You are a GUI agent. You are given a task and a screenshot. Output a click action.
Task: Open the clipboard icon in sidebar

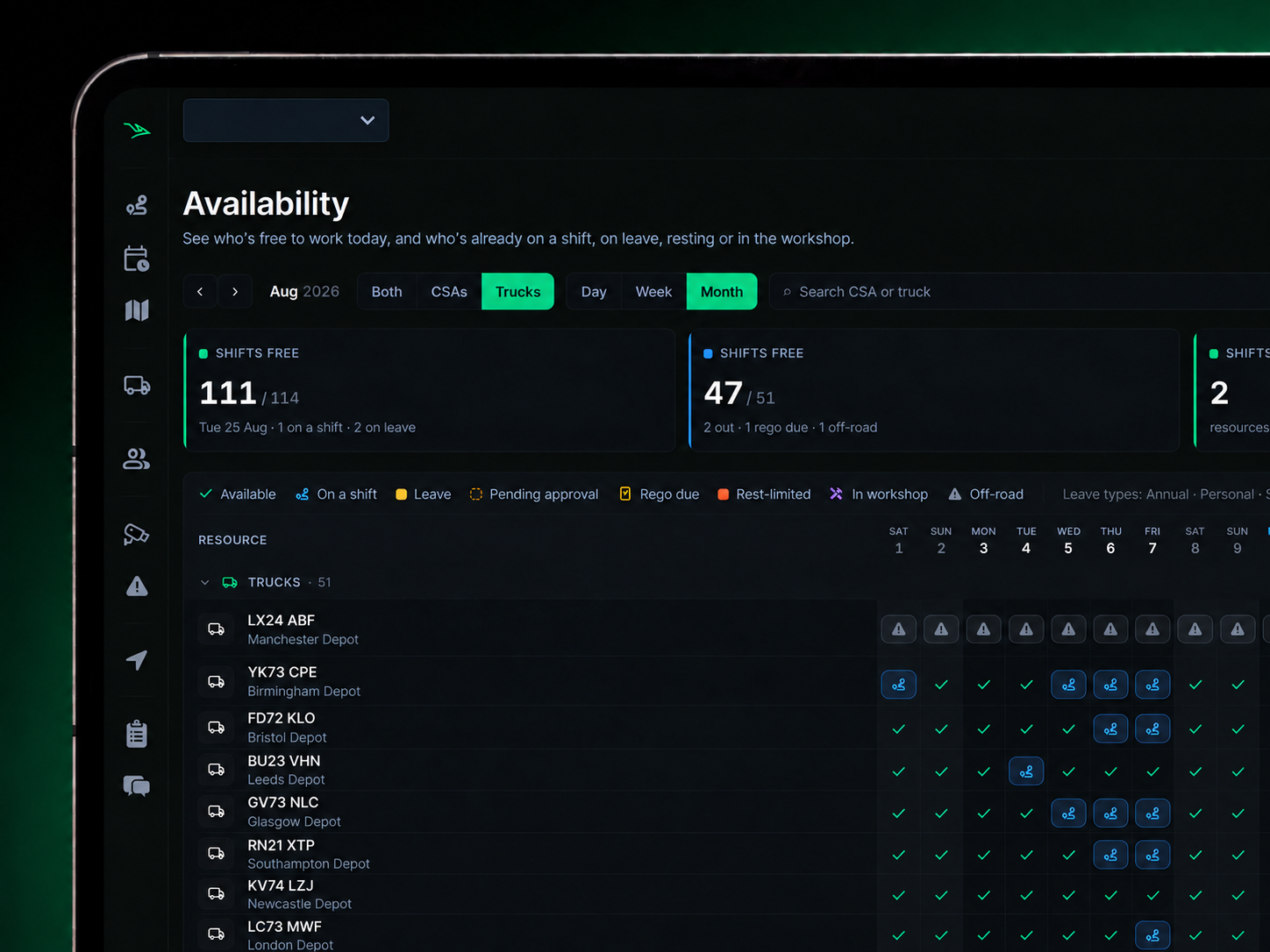(x=137, y=734)
